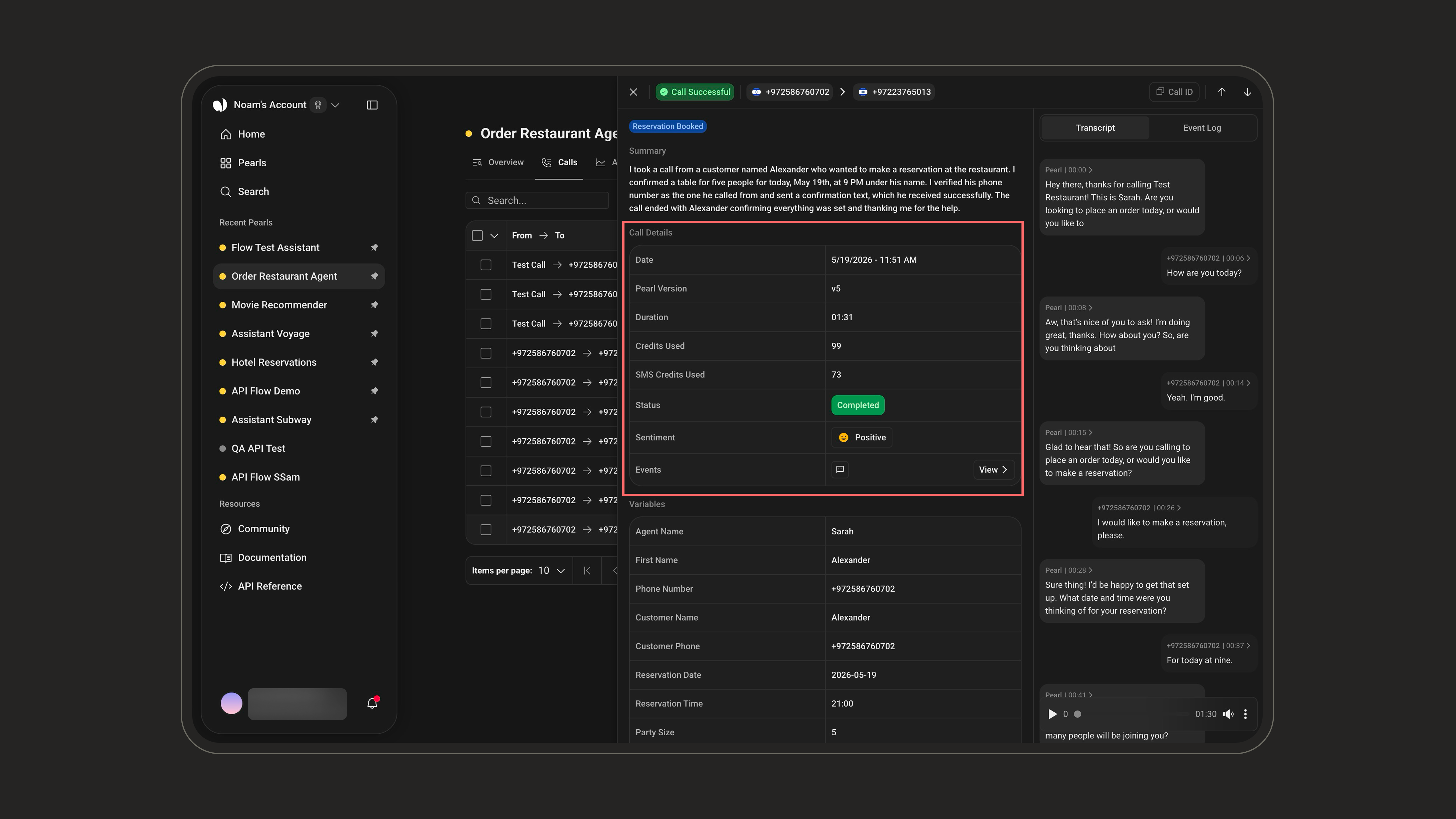The width and height of the screenshot is (1456, 819).
Task: Open Documentation resource
Action: click(x=299, y=558)
